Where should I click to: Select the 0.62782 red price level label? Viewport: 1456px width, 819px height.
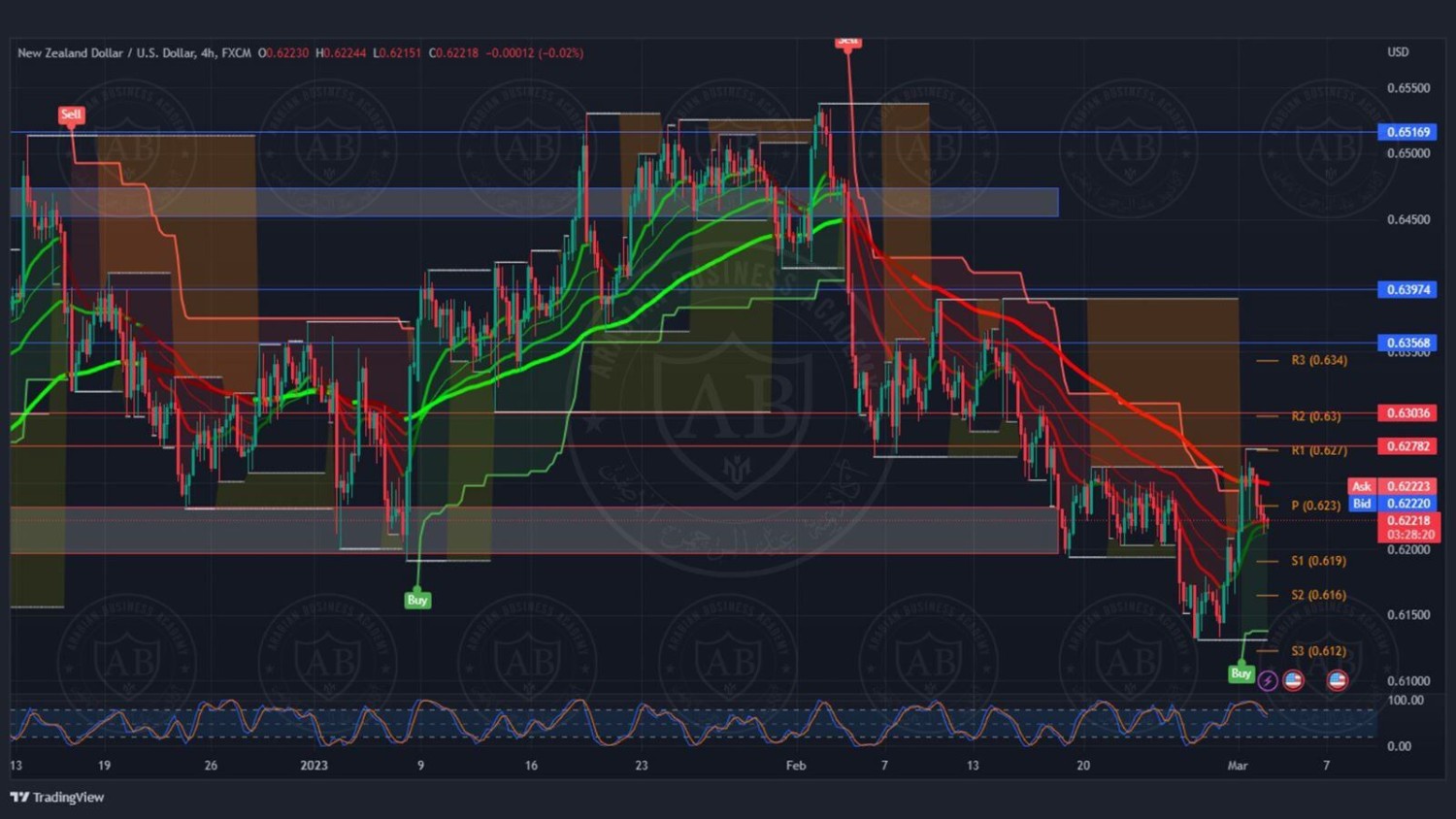click(x=1407, y=446)
